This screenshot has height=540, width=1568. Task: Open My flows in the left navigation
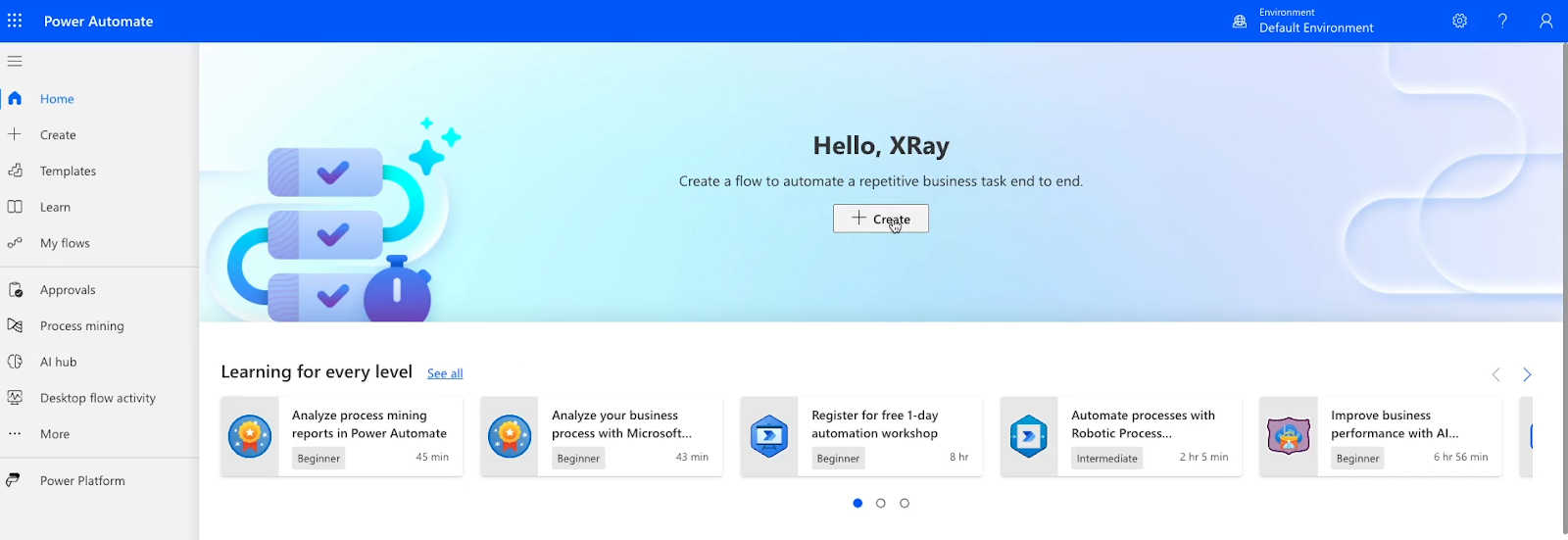(65, 244)
